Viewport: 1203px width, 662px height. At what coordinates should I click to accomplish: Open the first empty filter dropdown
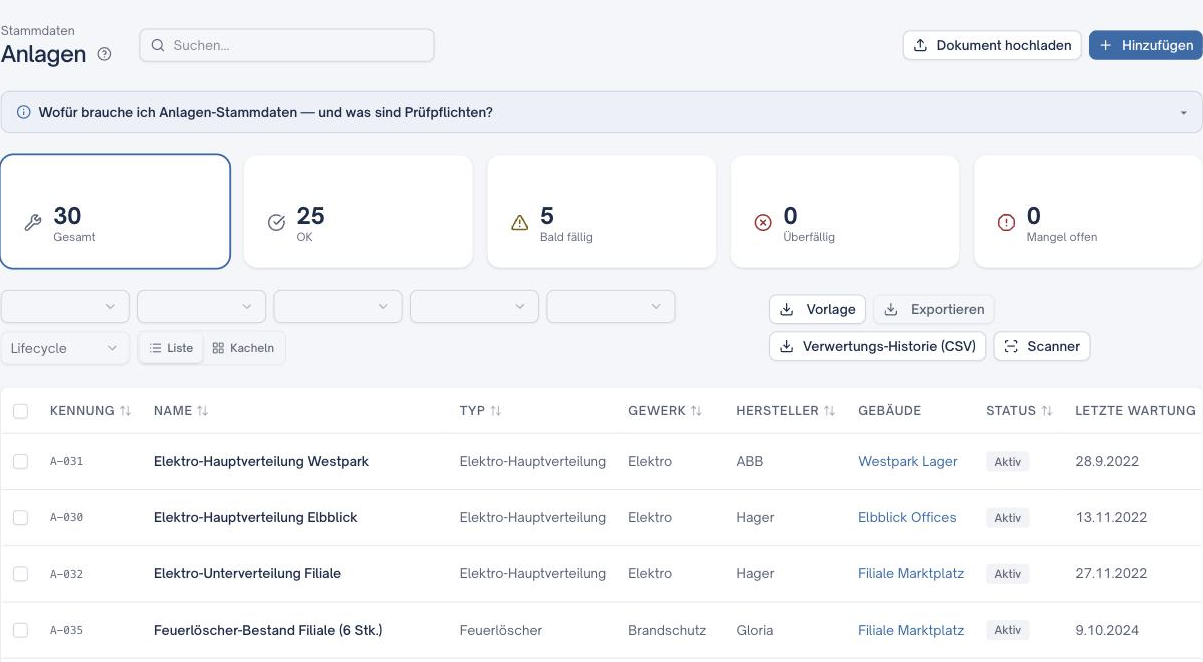click(65, 306)
